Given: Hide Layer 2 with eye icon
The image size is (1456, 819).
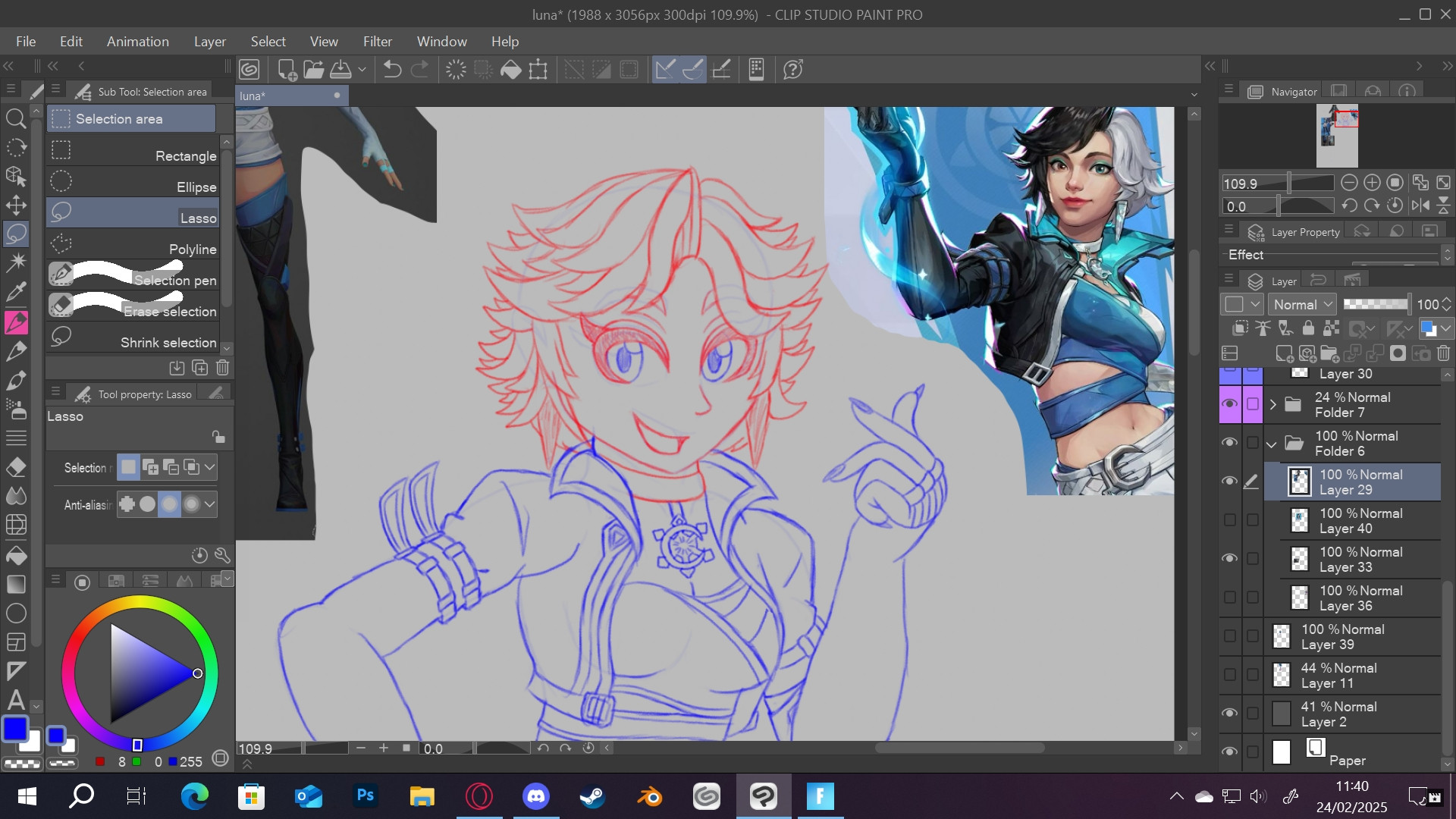Looking at the screenshot, I should click(x=1230, y=714).
